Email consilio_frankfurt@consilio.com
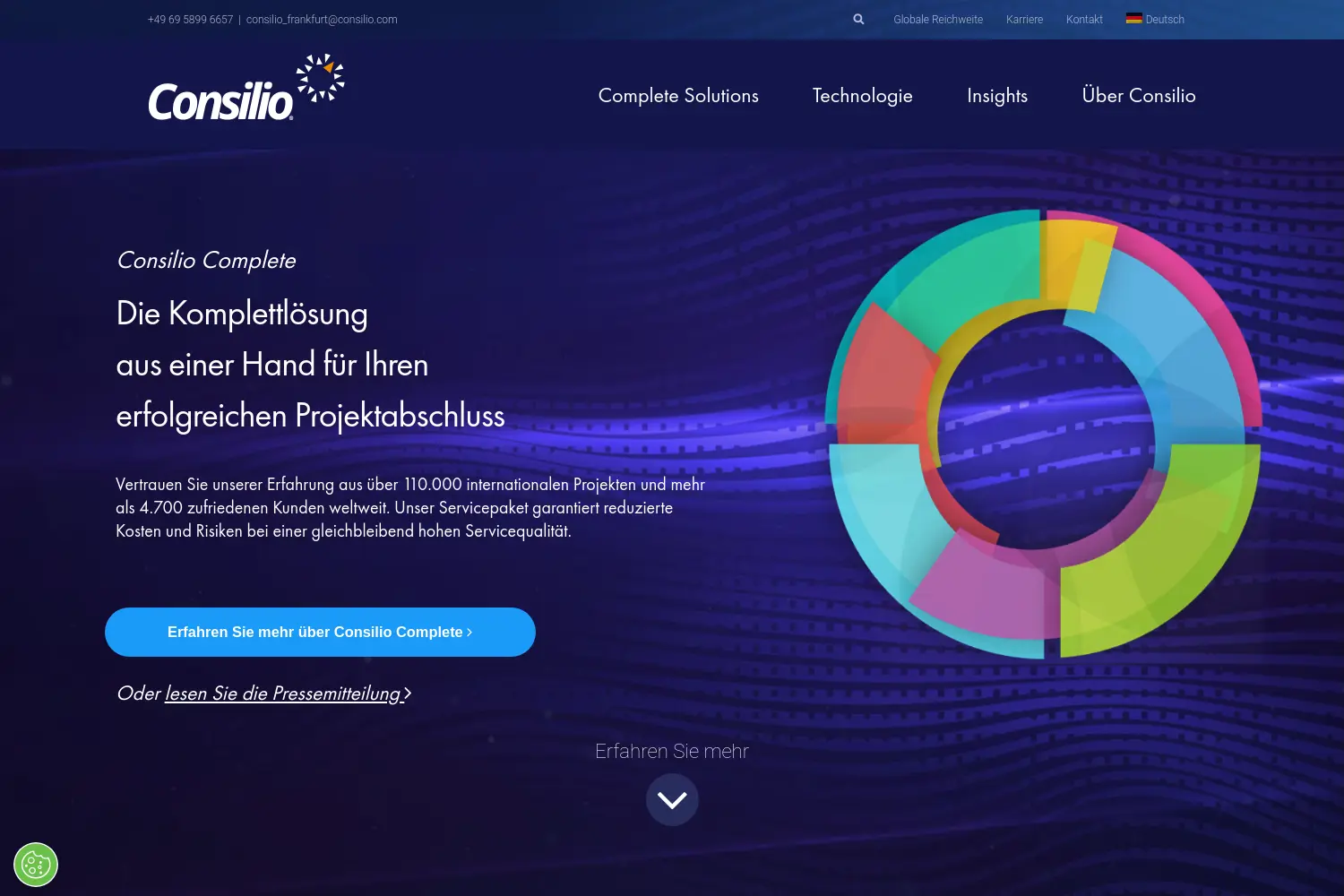This screenshot has width=1344, height=896. click(322, 19)
